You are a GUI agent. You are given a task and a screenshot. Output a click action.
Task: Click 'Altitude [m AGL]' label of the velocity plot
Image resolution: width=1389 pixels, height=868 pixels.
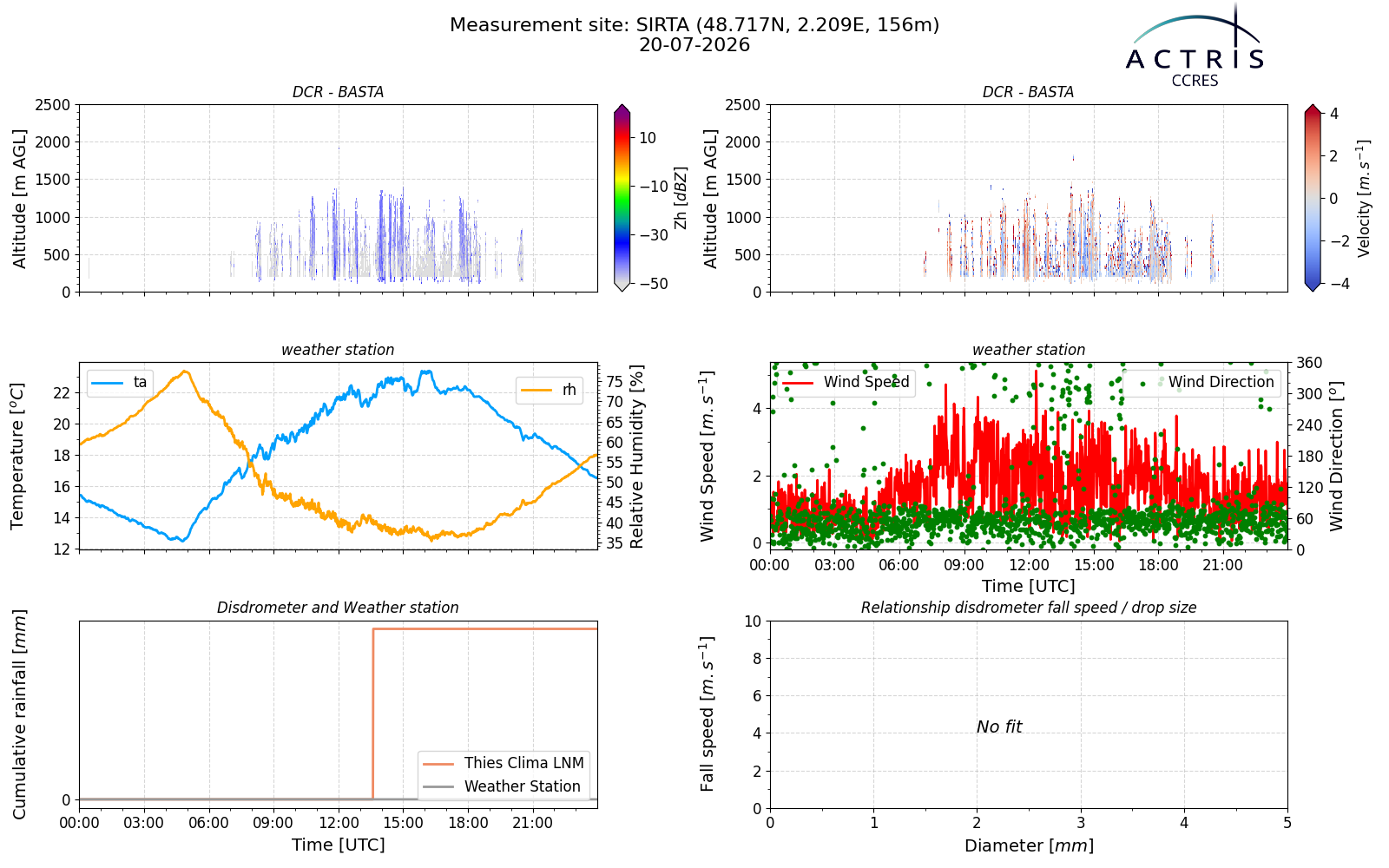coord(711,198)
